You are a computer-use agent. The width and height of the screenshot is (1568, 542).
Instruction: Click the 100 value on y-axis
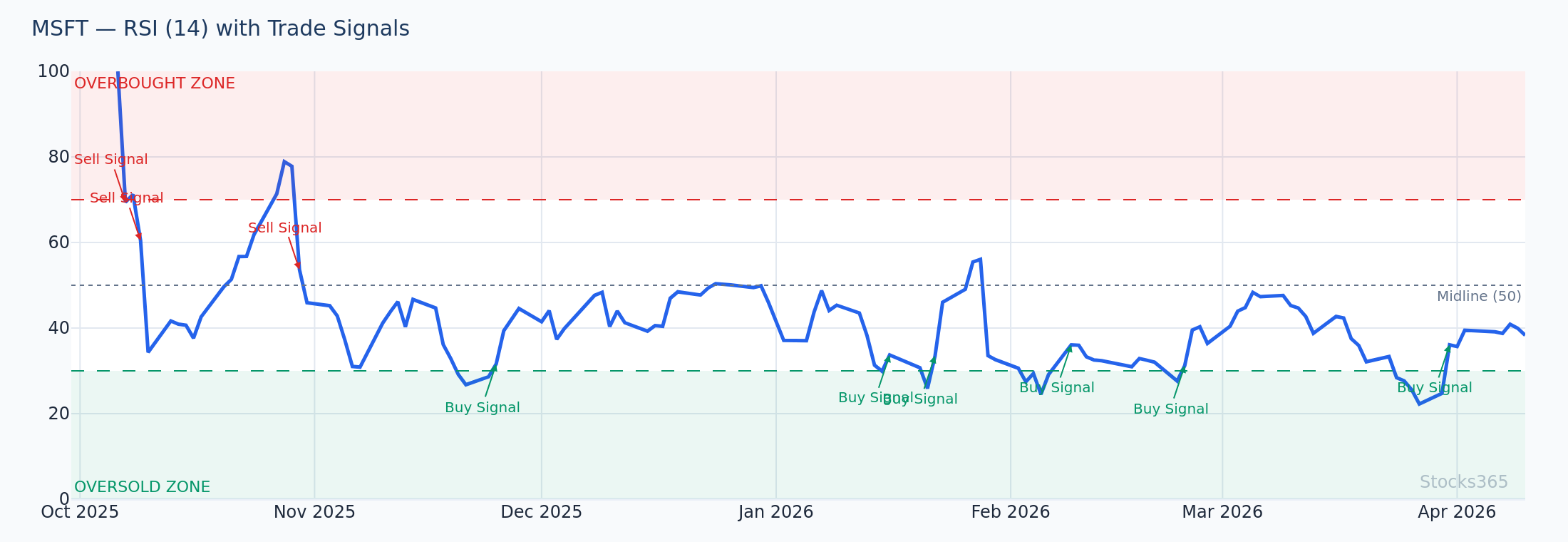[x=53, y=71]
